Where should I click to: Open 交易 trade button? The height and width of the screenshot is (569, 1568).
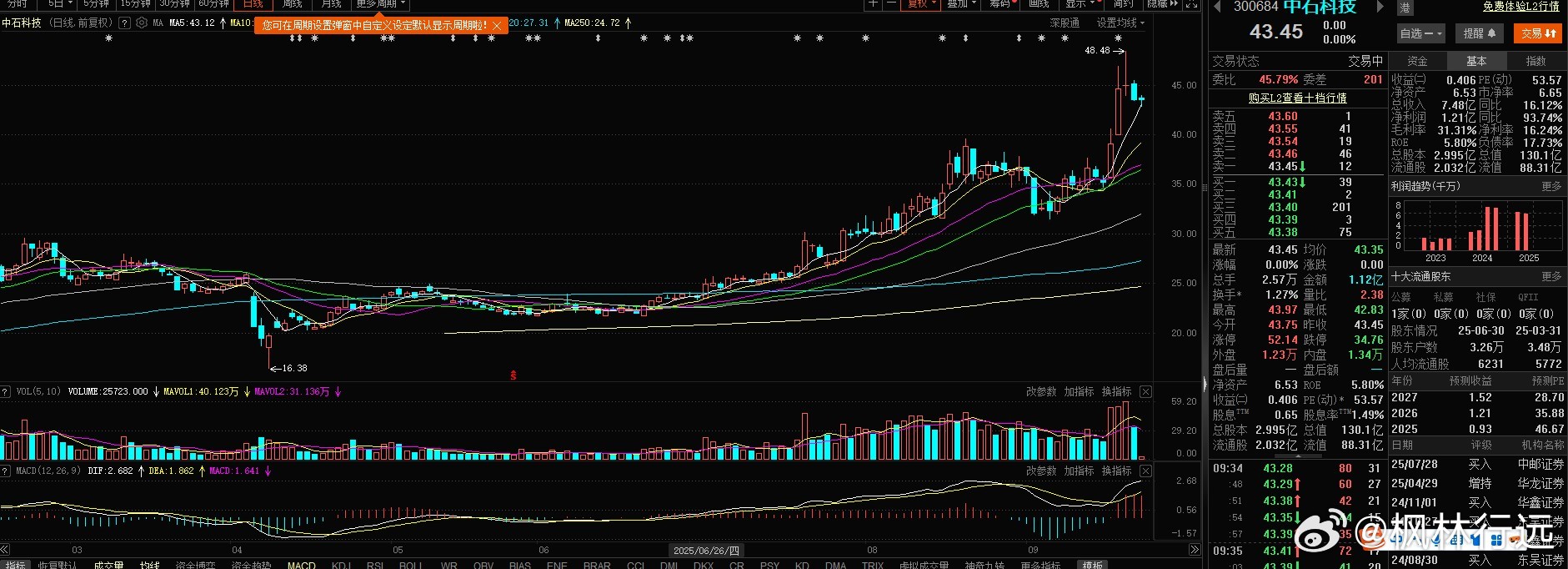coord(1538,33)
